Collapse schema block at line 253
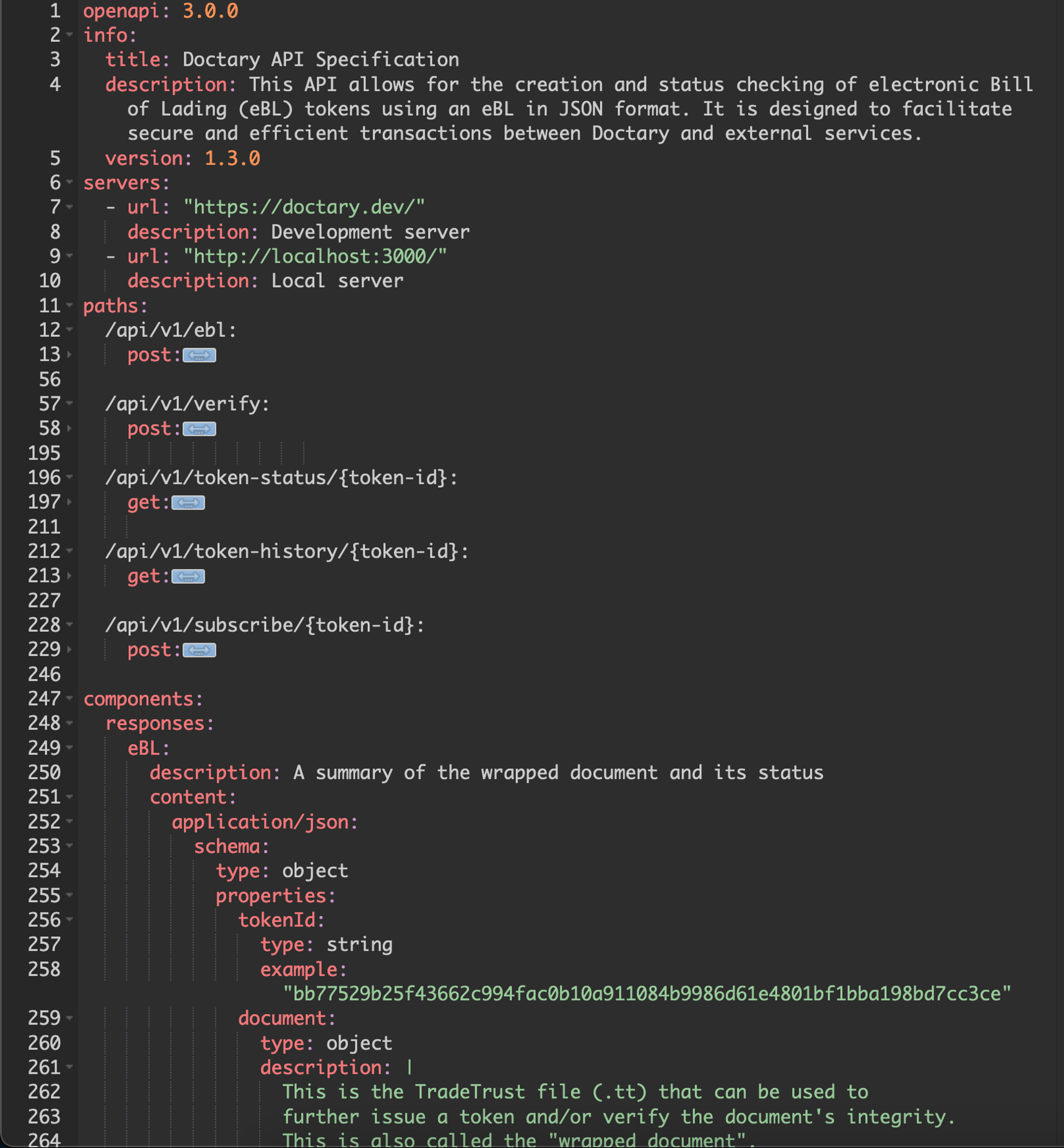 pyautogui.click(x=70, y=845)
